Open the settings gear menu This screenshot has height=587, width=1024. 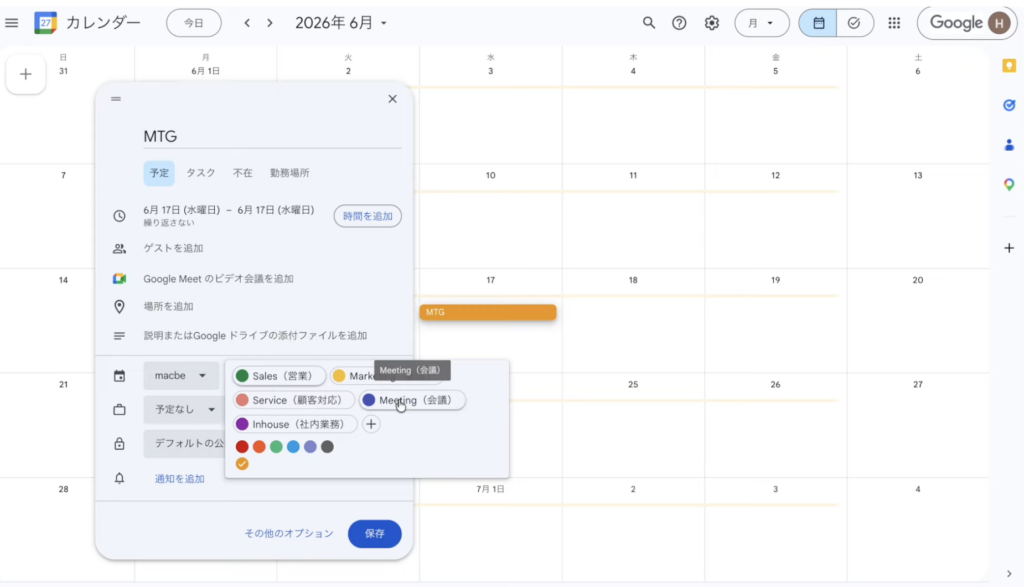coord(712,23)
